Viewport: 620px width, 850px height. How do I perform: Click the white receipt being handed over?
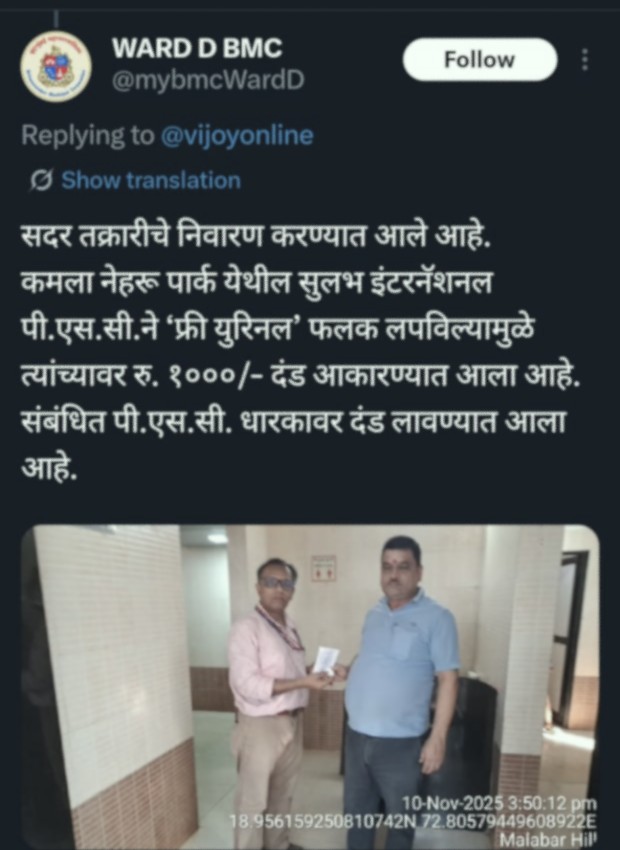[x=327, y=661]
